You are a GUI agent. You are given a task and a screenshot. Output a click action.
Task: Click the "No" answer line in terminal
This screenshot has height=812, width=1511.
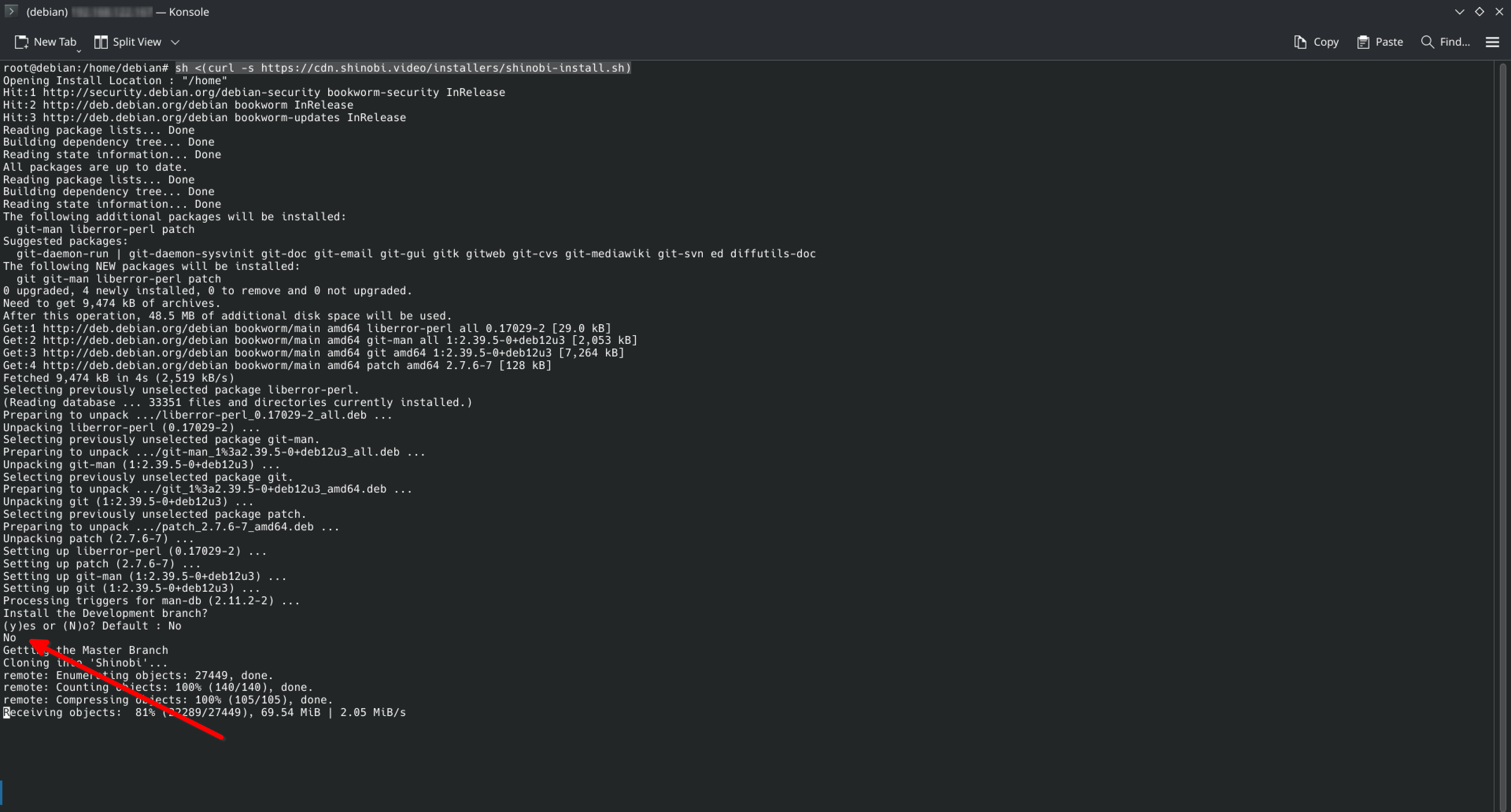click(x=9, y=638)
